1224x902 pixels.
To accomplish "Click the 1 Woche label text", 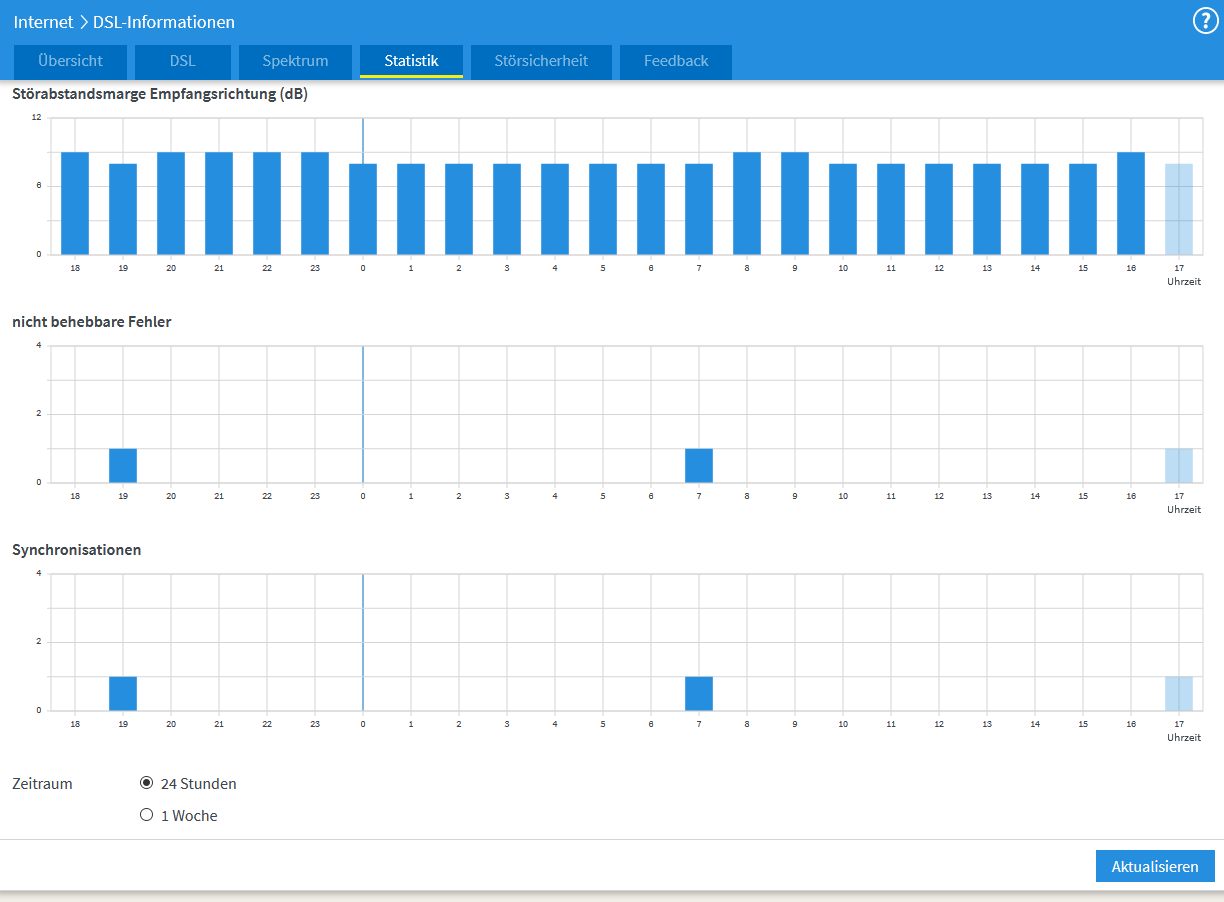I will (189, 816).
